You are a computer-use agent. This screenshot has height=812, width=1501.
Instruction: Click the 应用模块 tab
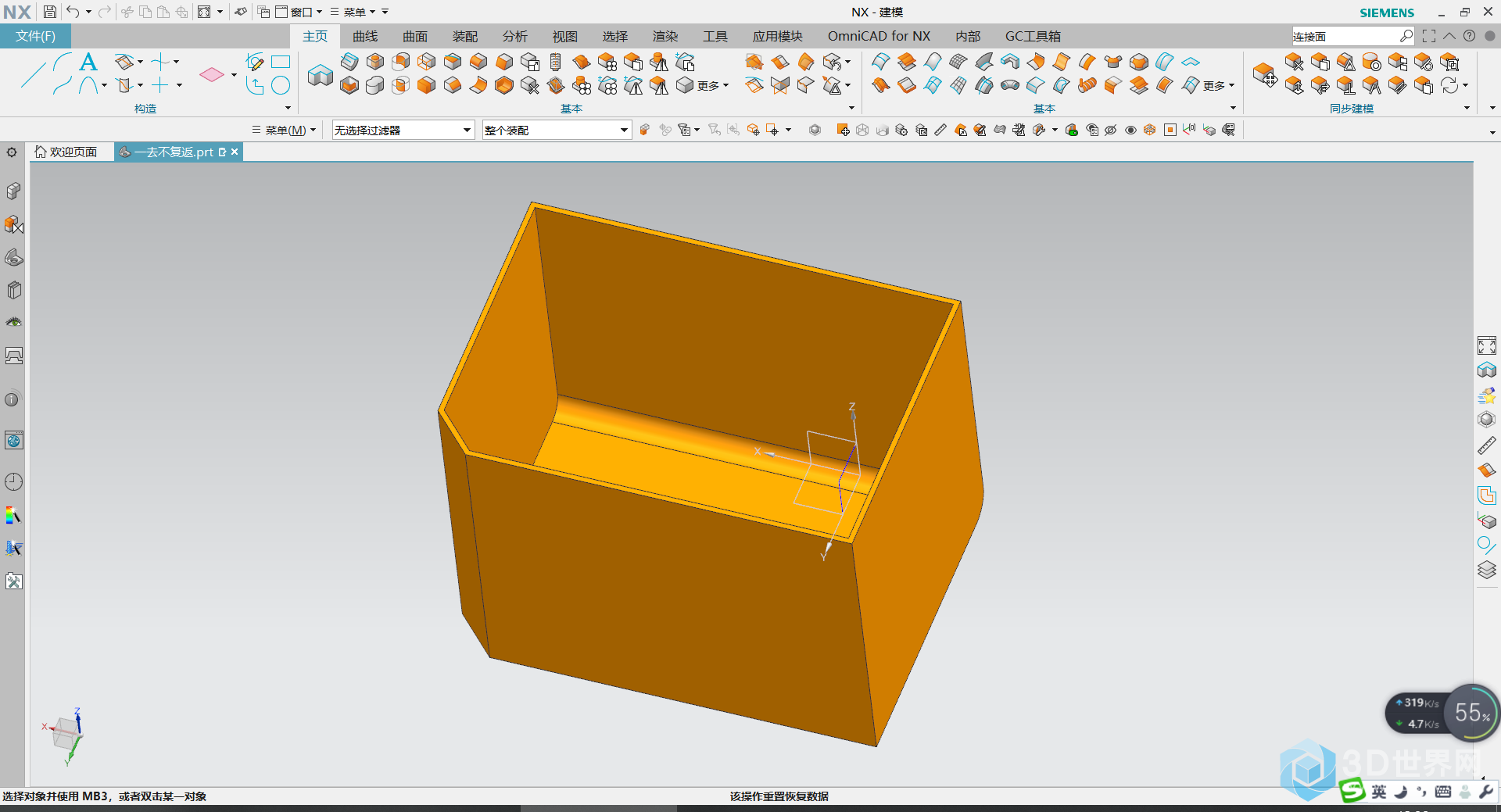[778, 36]
